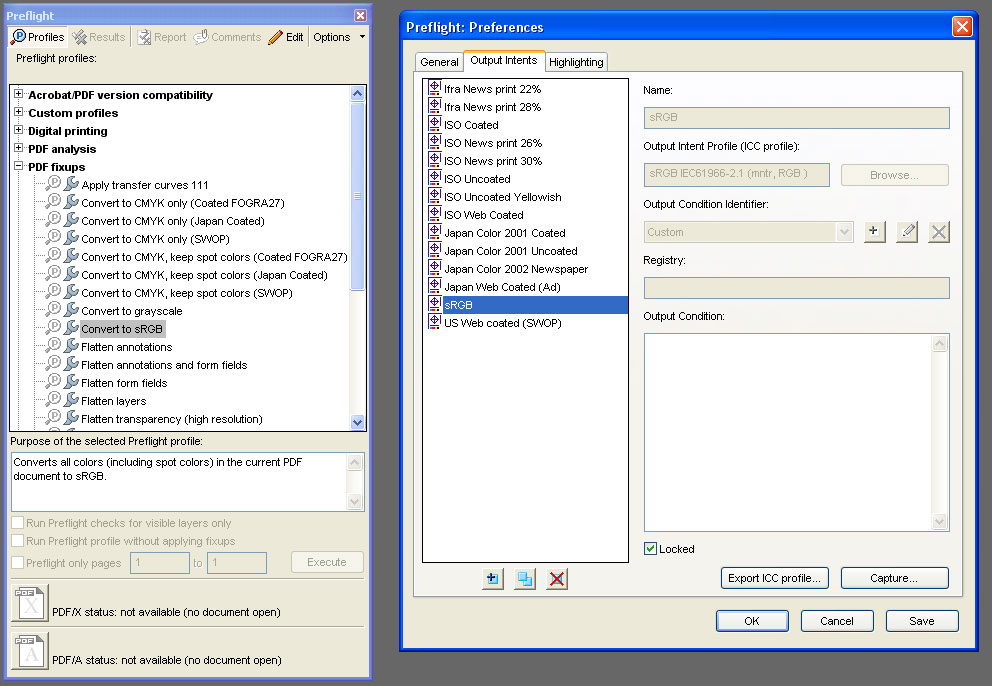This screenshot has height=686, width=992.
Task: Select Flatten transparency (high resolution) profile
Action: 171,419
